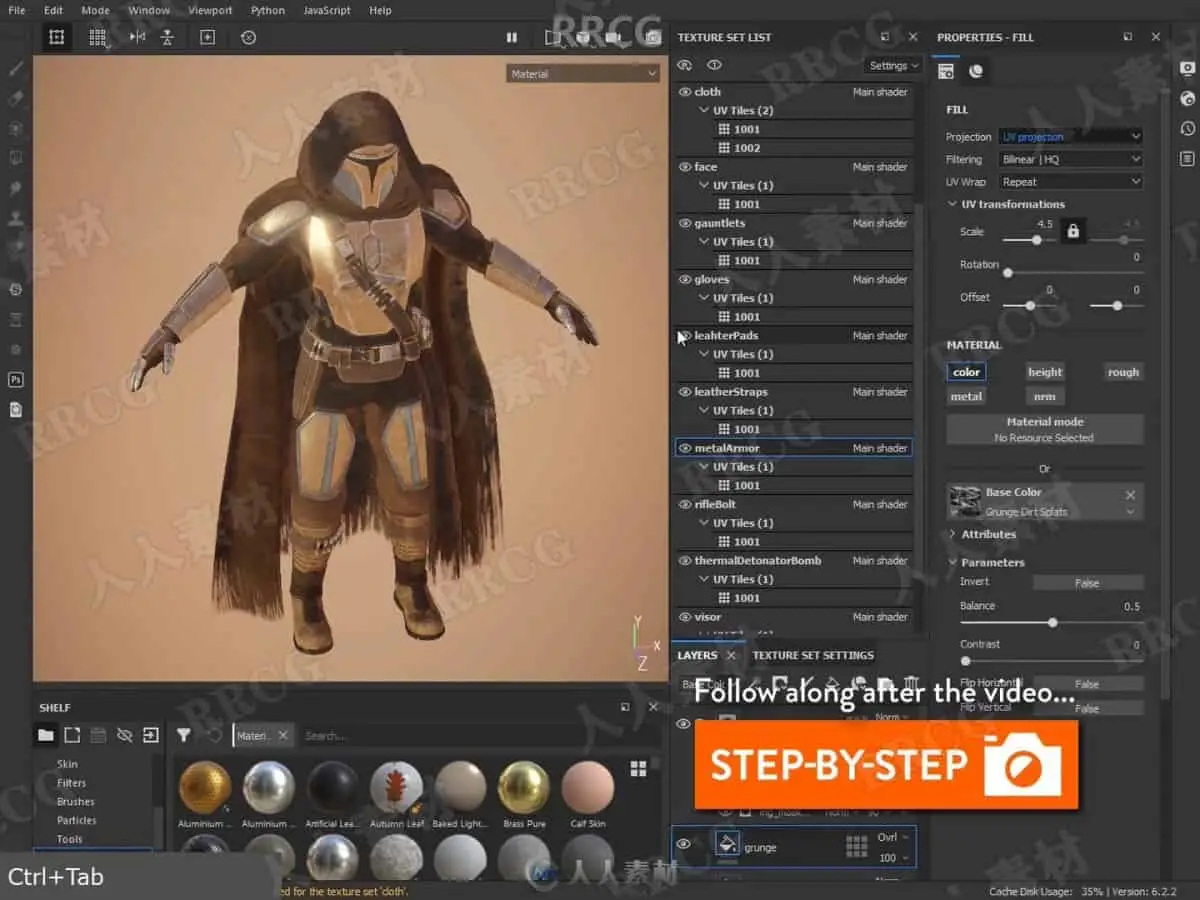Open the shelf folder icon
The image size is (1200, 900).
pos(46,735)
